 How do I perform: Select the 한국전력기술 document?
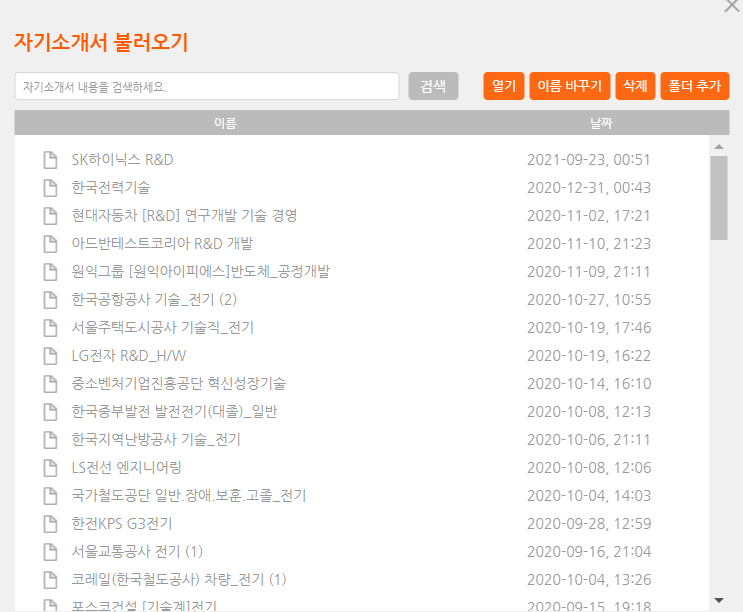[x=111, y=188]
